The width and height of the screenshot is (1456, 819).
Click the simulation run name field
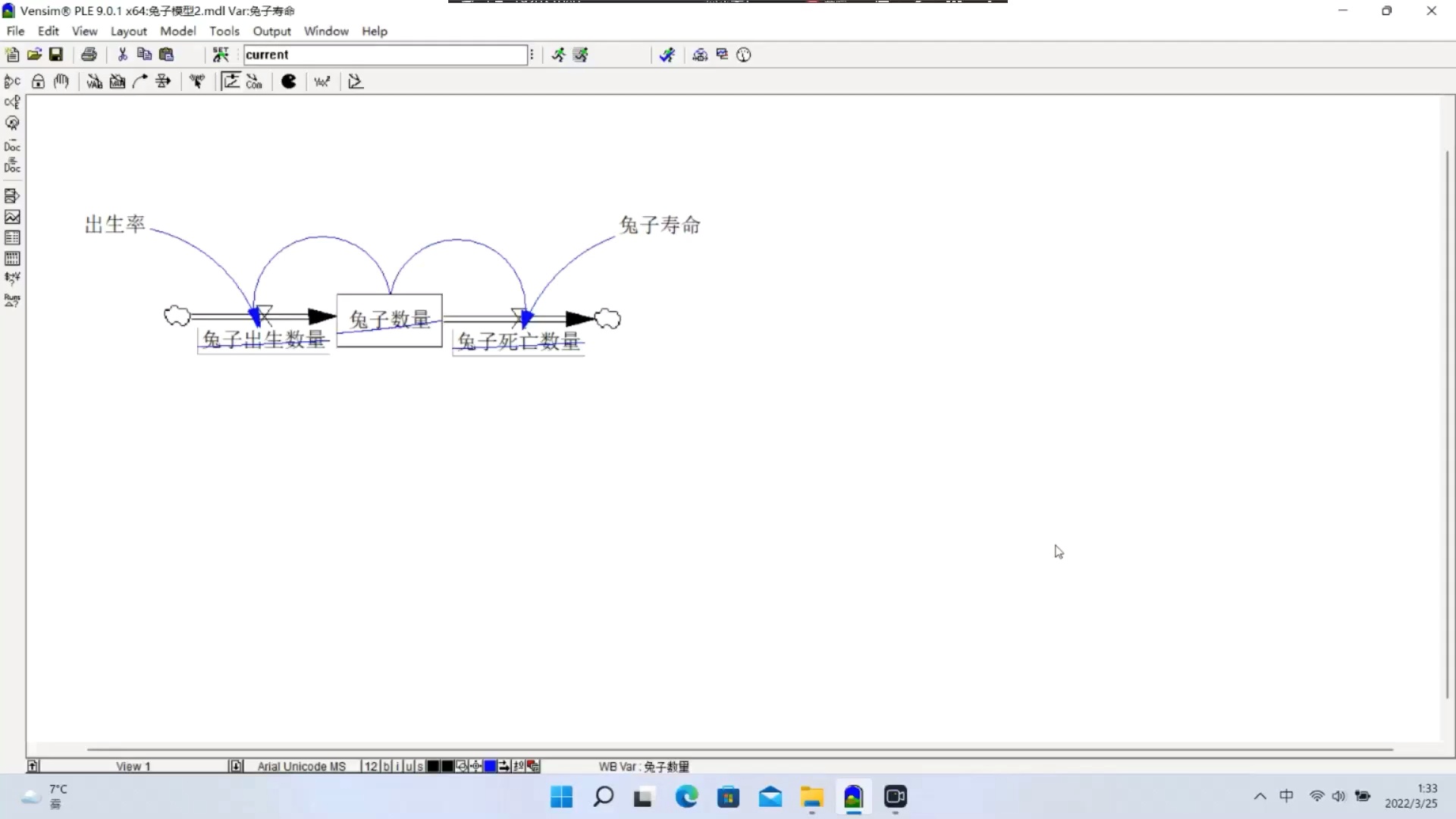[x=385, y=55]
